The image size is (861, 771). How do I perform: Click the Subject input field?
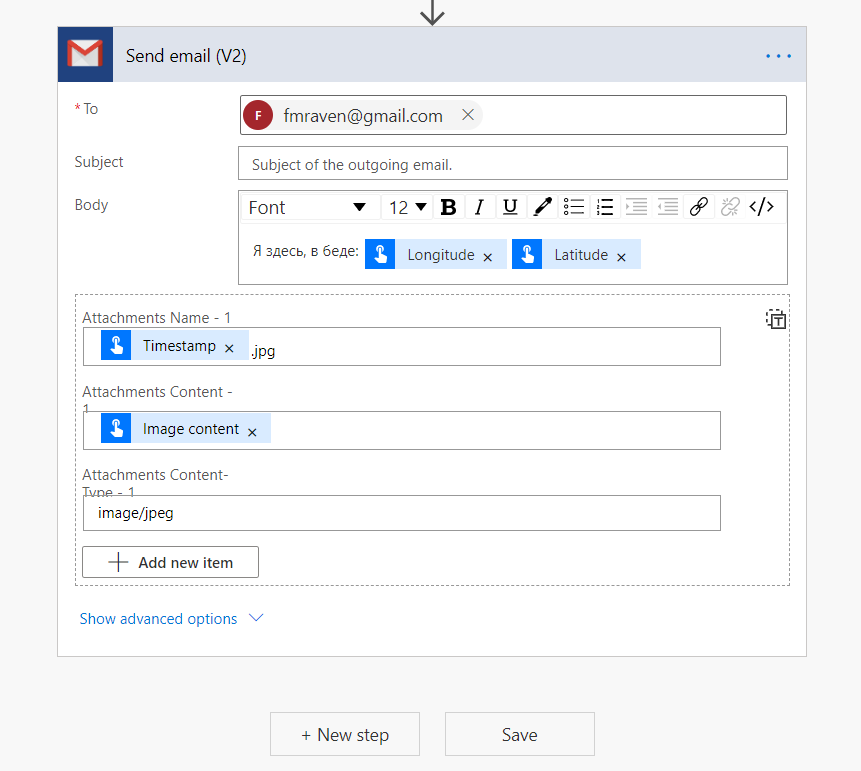click(x=513, y=163)
